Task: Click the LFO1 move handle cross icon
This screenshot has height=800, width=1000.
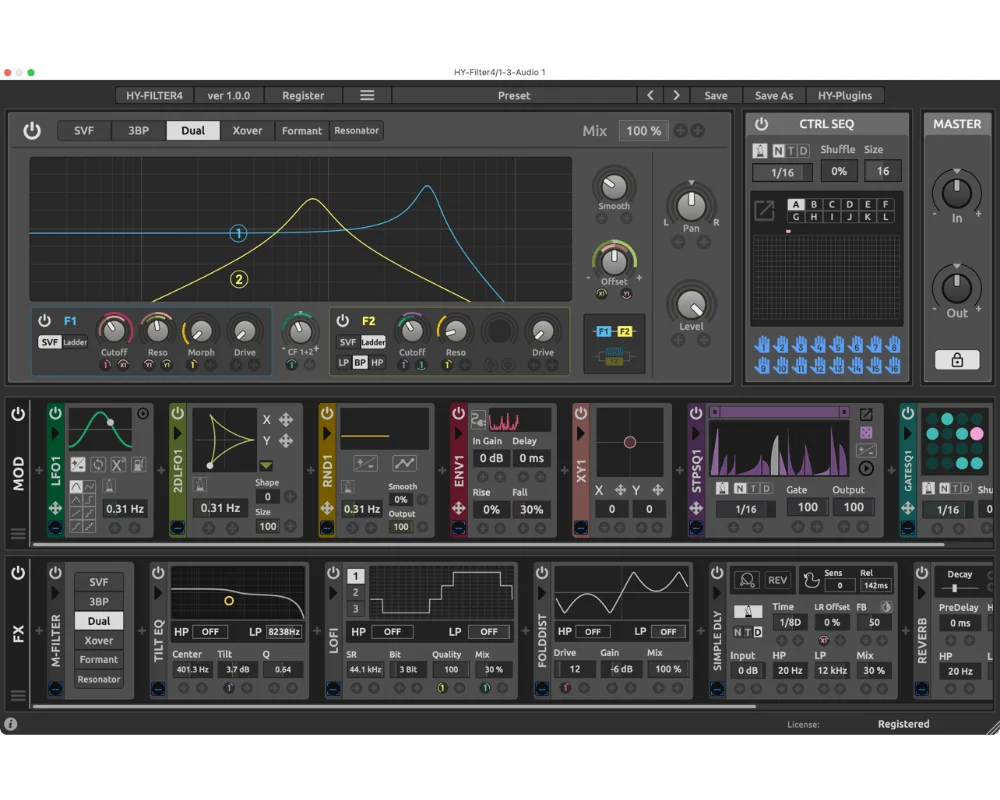Action: [x=55, y=508]
